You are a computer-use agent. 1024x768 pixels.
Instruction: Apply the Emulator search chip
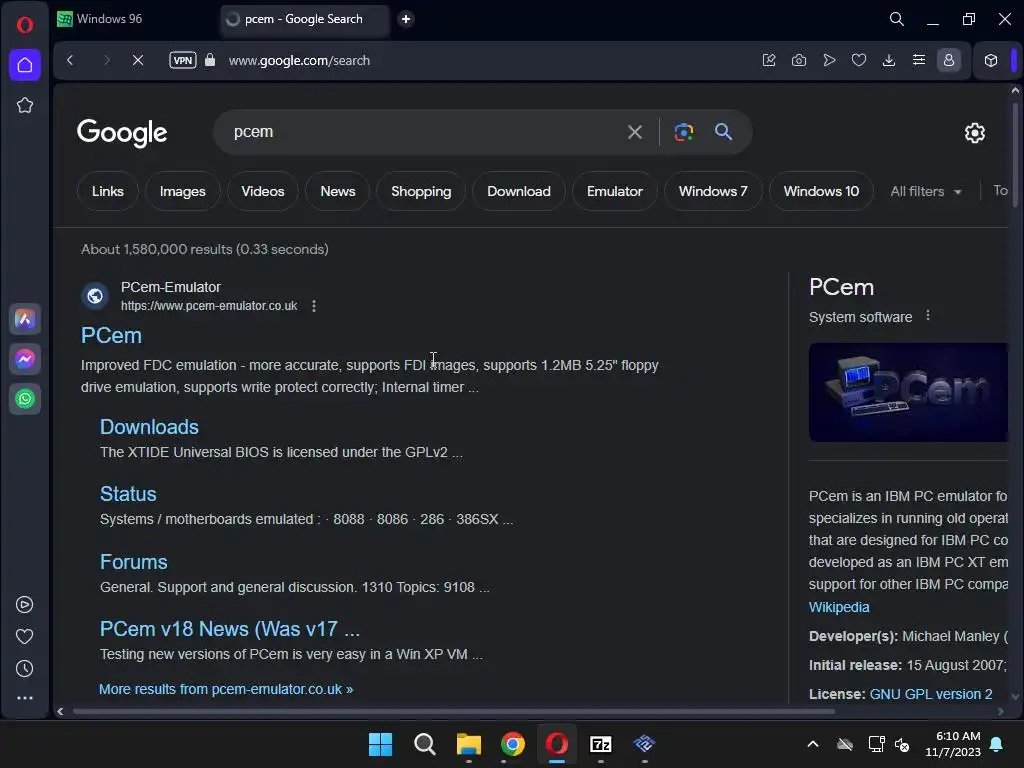pos(615,191)
